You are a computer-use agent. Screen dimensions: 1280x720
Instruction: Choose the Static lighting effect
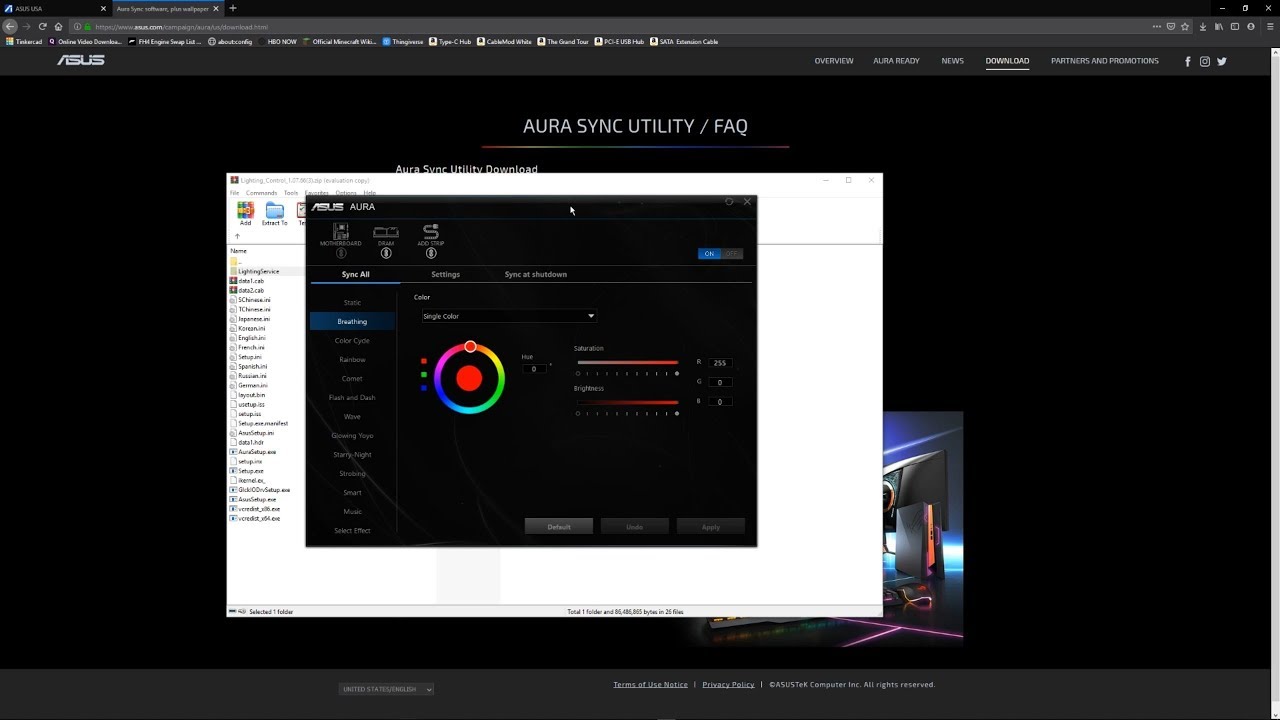click(x=352, y=302)
